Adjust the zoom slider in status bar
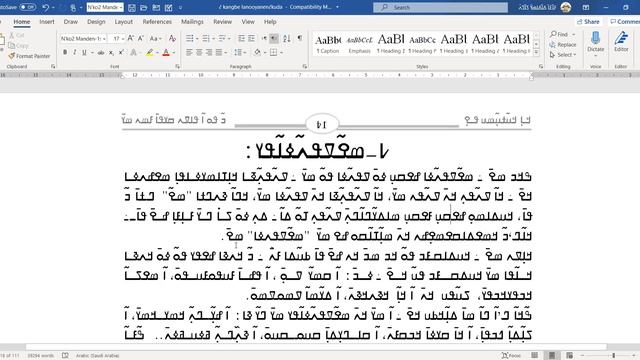Viewport: 640px width, 360px height. tap(613, 356)
